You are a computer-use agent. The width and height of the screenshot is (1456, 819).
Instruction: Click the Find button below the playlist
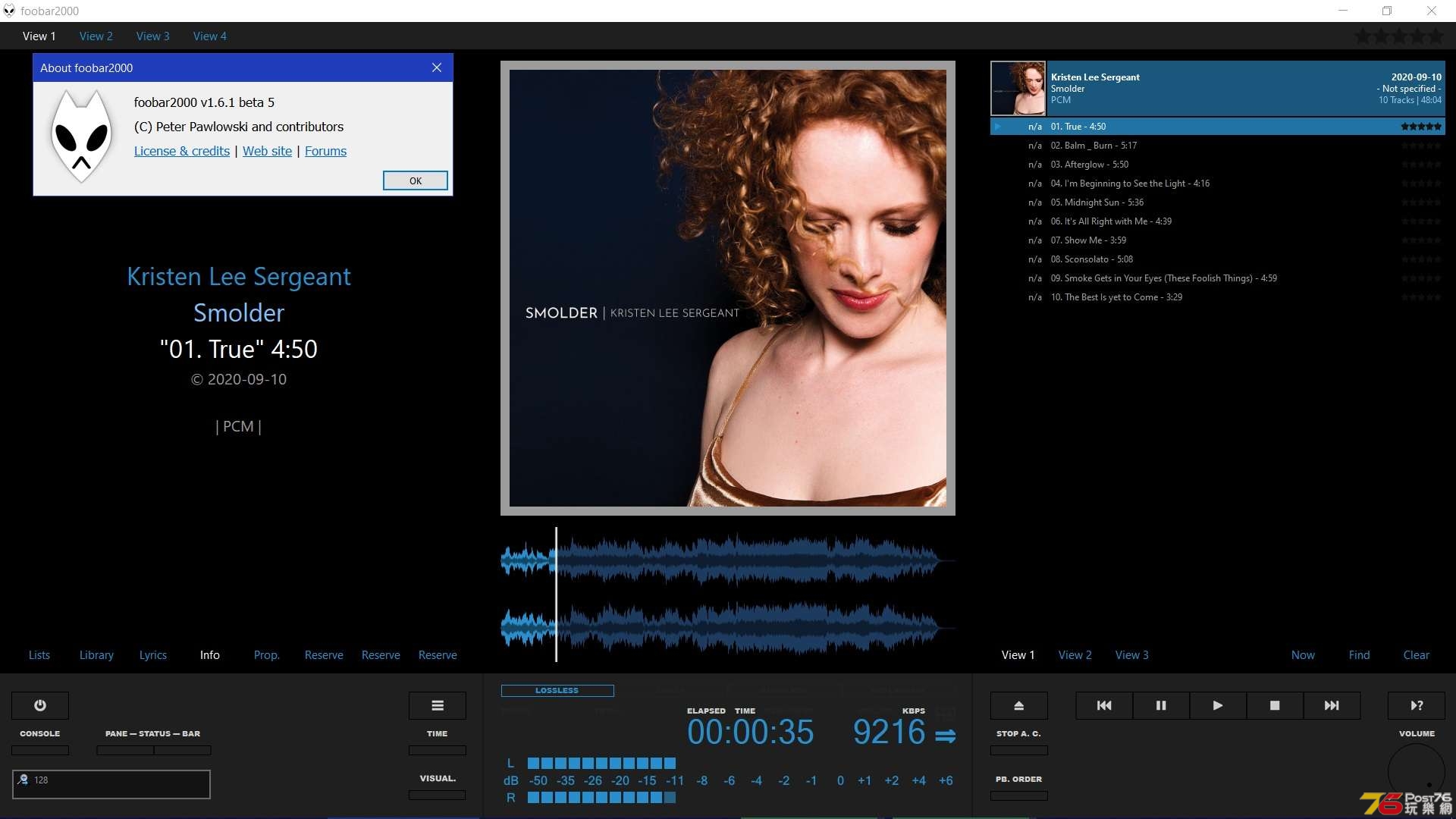(1360, 654)
